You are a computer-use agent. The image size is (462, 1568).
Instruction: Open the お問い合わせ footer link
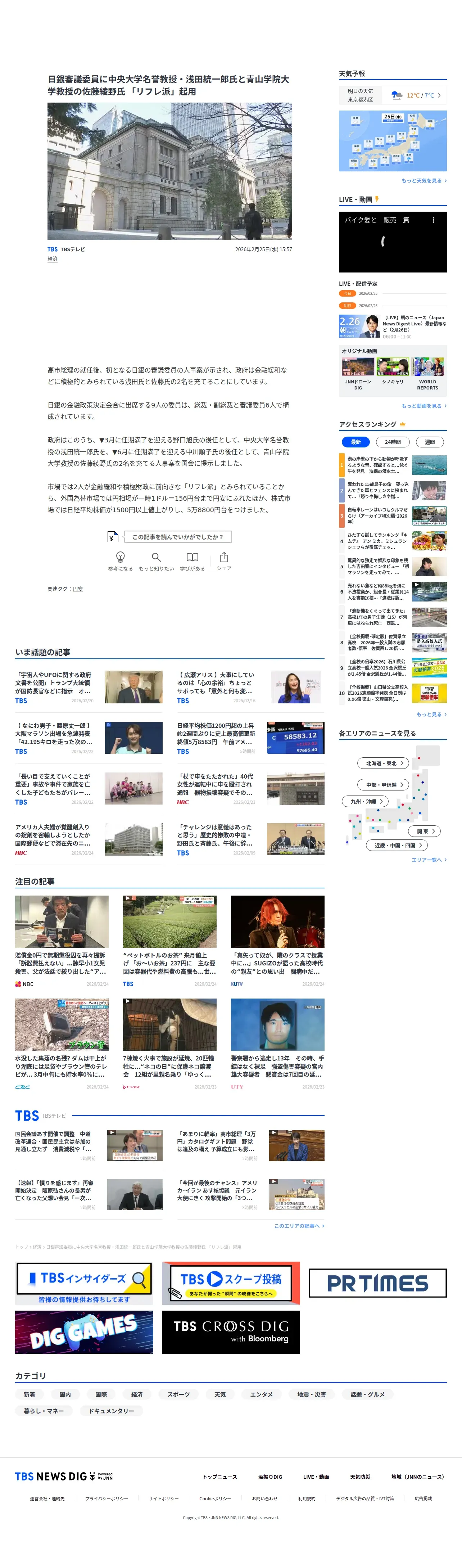(x=265, y=1499)
